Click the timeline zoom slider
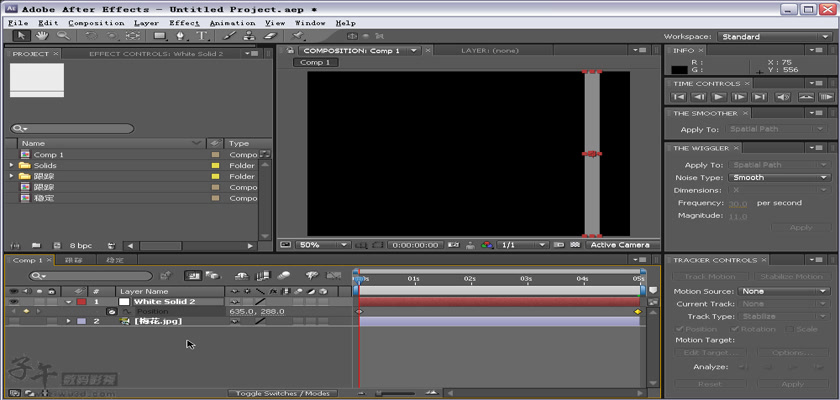Image resolution: width=840 pixels, height=400 pixels. [x=396, y=394]
